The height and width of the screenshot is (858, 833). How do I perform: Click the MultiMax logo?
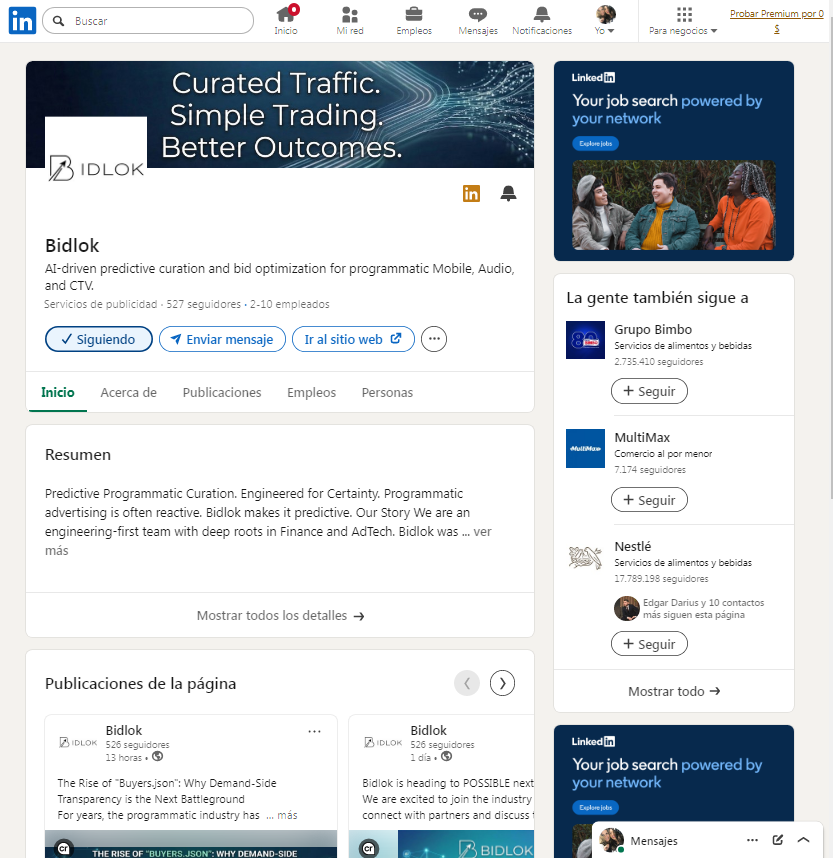(585, 449)
